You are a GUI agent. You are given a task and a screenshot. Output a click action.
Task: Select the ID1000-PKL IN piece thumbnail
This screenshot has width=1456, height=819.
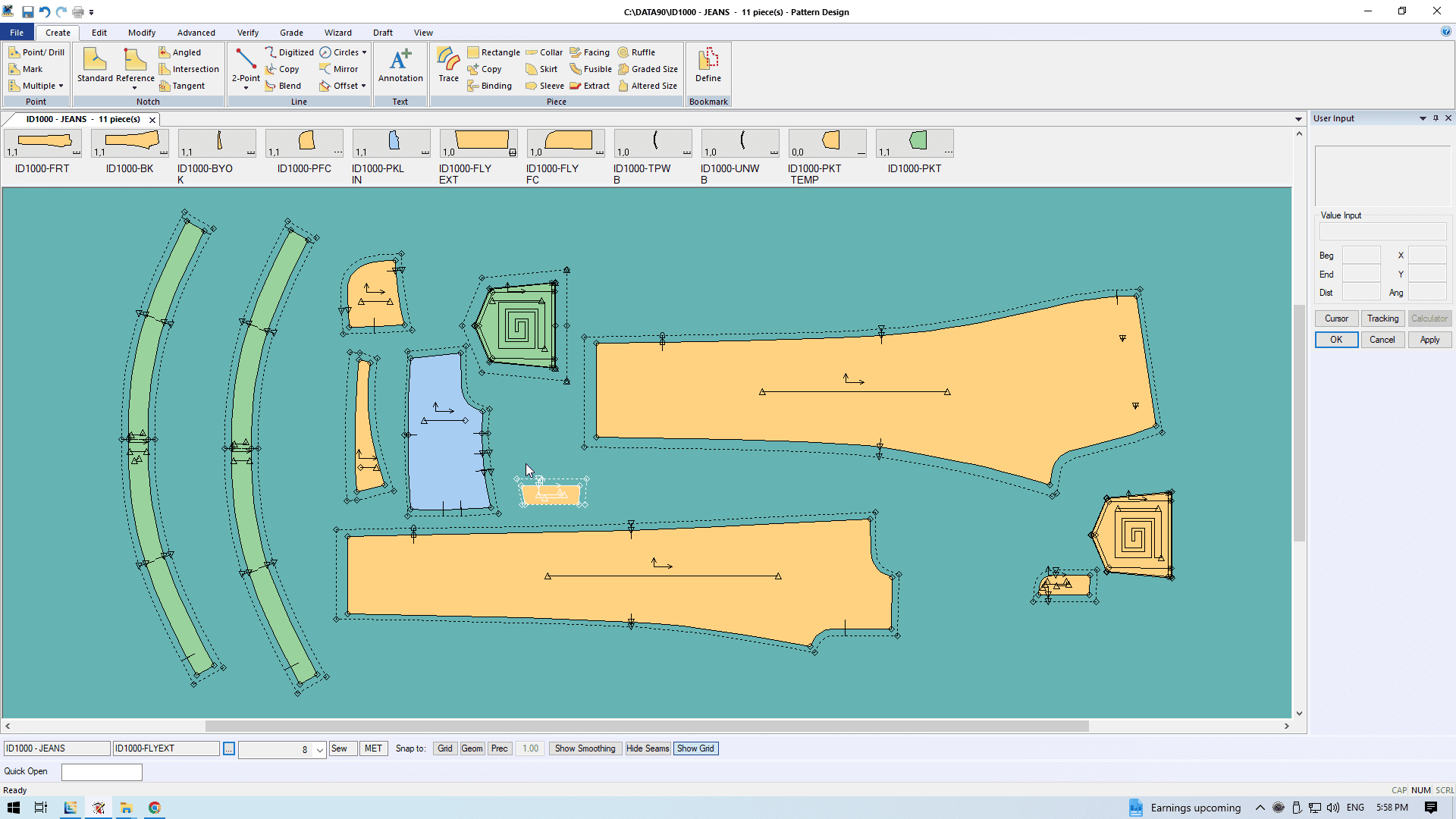coord(391,144)
